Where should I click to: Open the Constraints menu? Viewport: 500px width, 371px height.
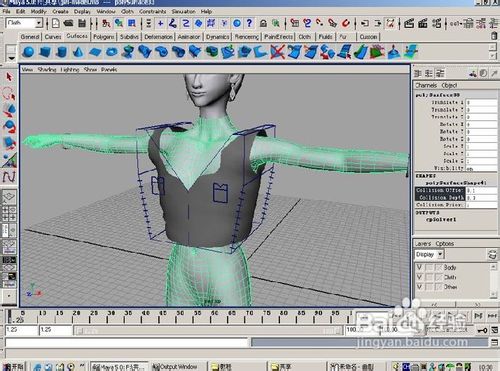click(153, 11)
